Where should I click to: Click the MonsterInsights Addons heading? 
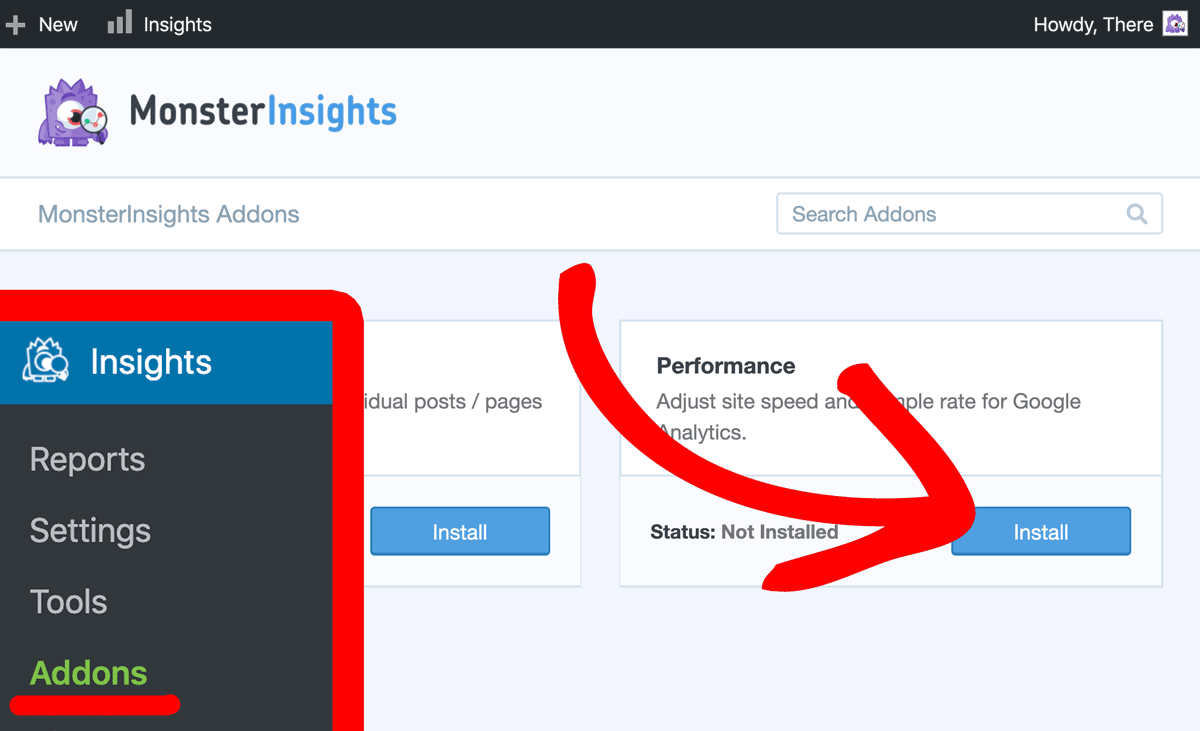tap(168, 214)
